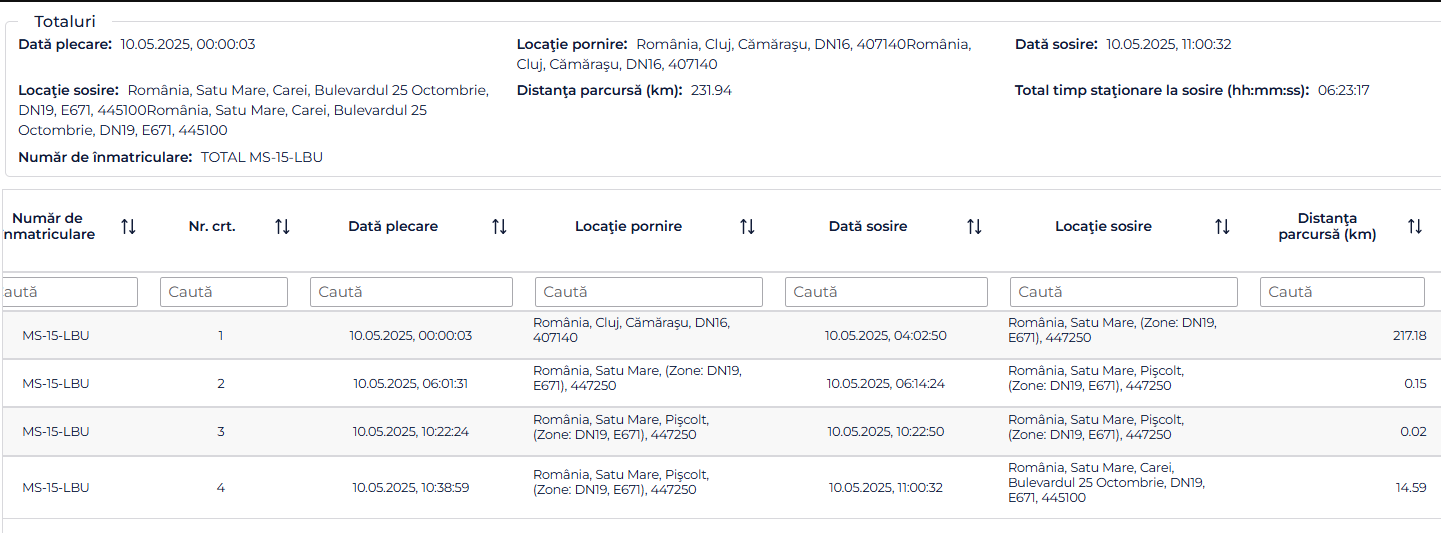
Task: Focus the Locație sosire search box
Action: tap(1124, 292)
